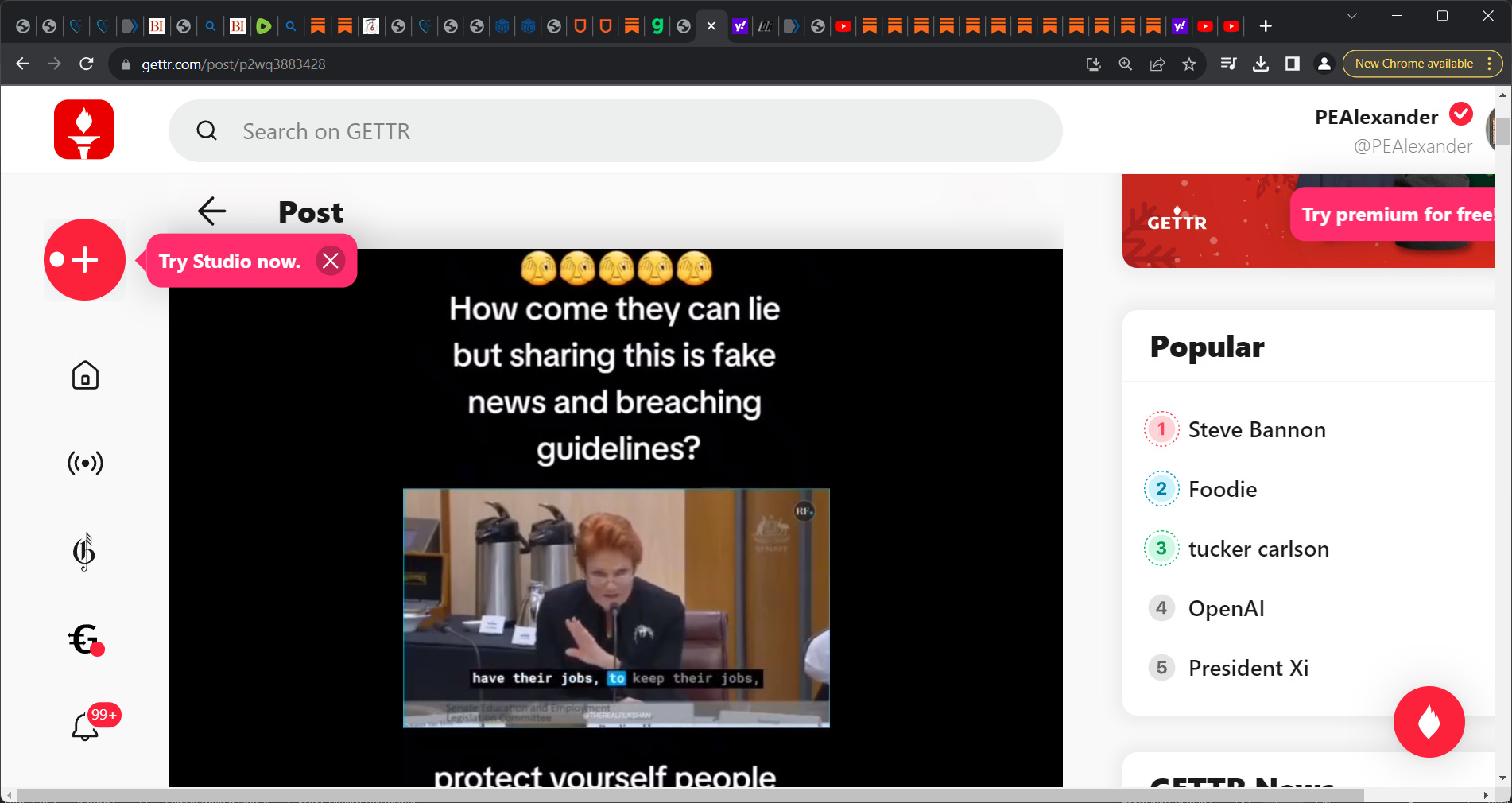
Task: Open the media controls toolbar icon
Action: (1228, 64)
